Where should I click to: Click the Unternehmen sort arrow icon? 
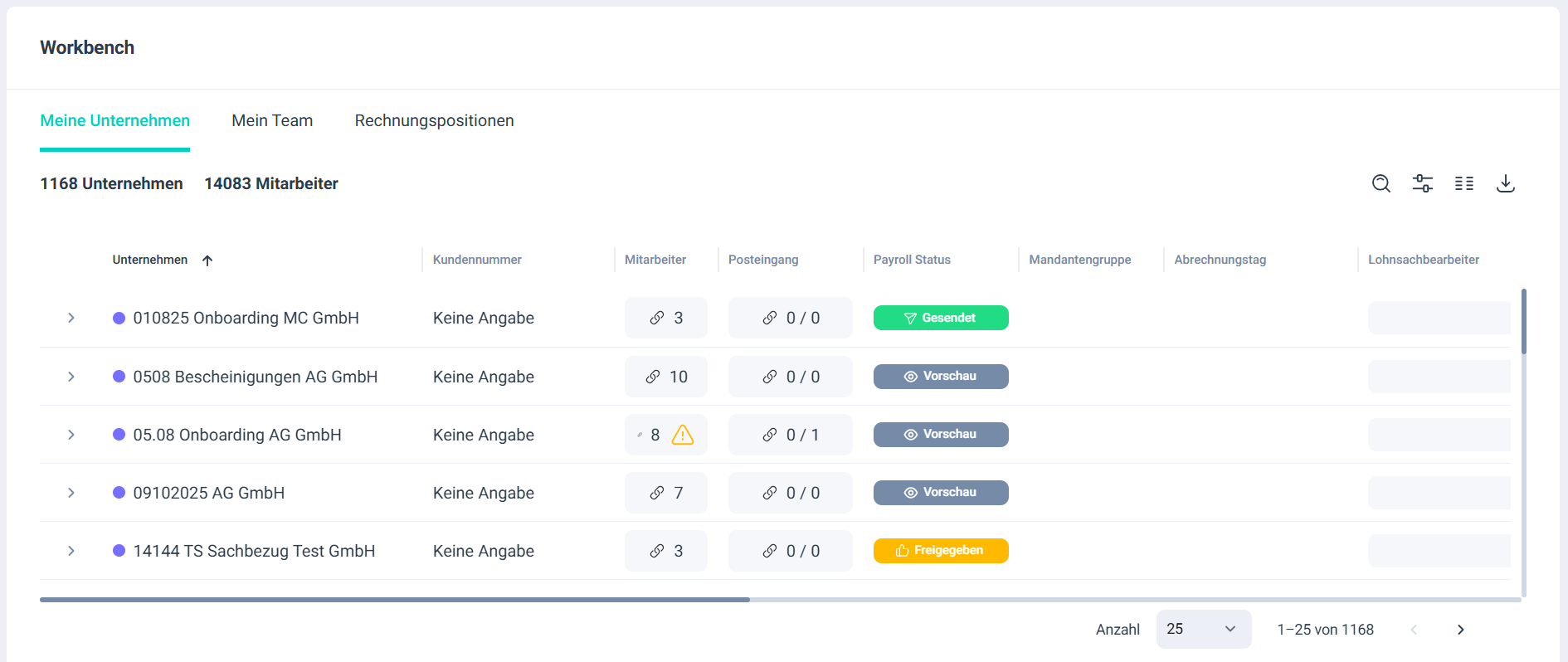point(207,260)
